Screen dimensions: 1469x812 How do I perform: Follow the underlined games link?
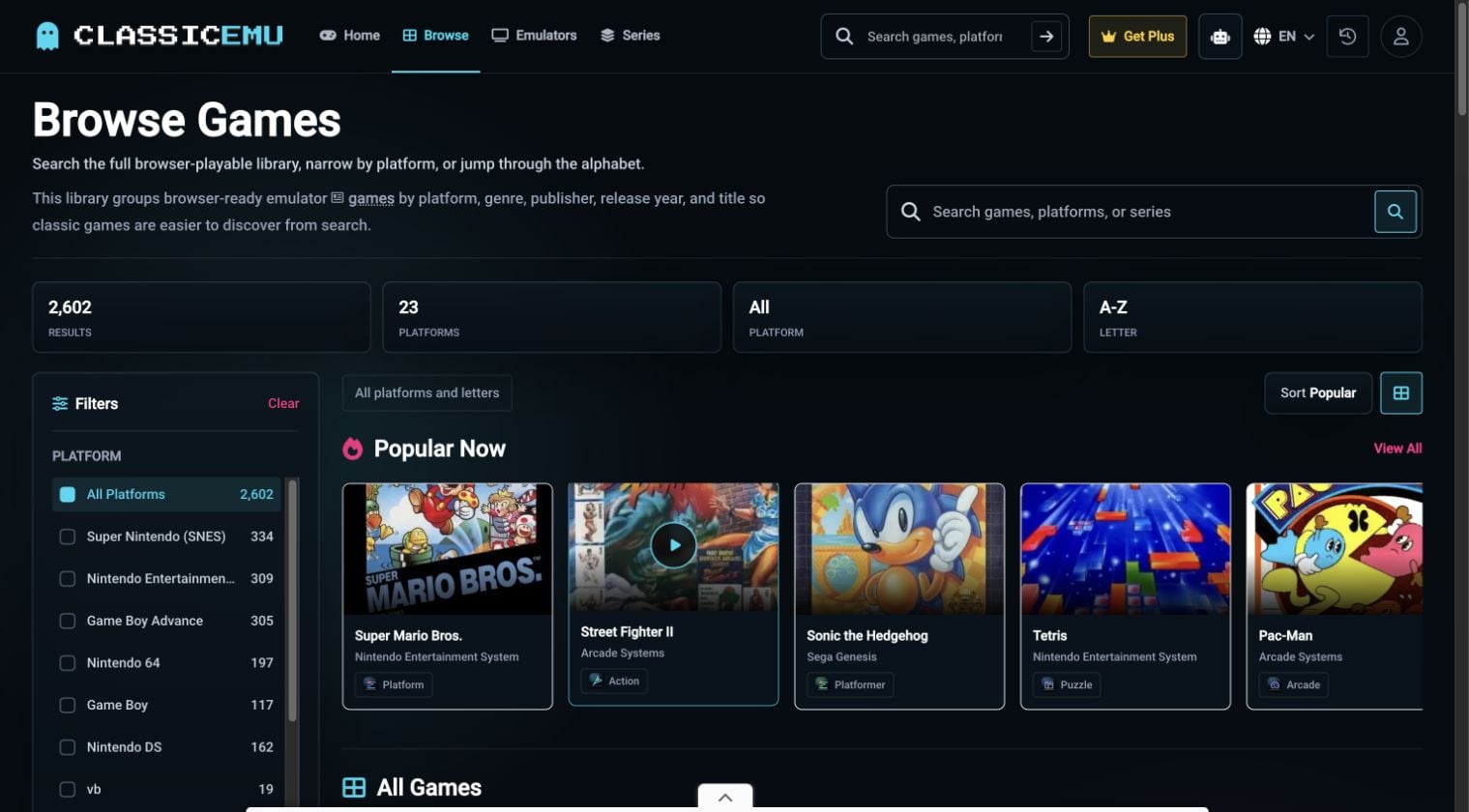[x=371, y=198]
